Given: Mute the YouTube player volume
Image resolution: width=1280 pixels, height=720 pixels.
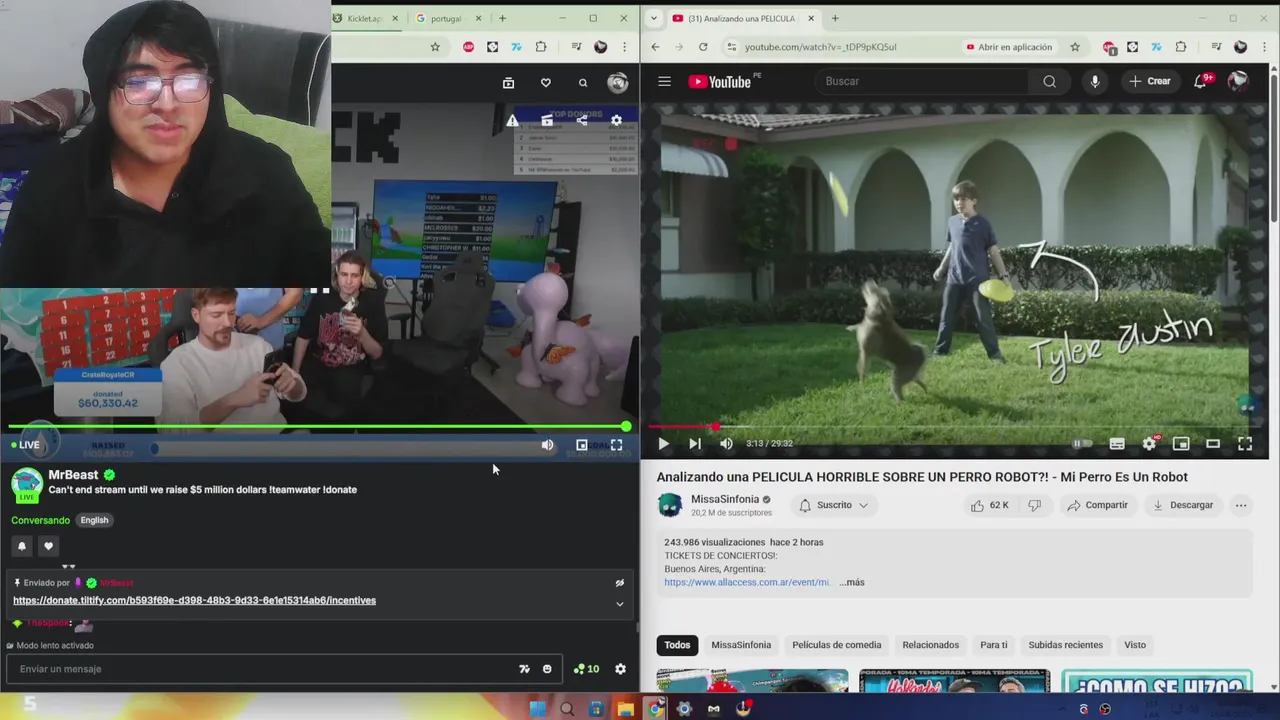Looking at the screenshot, I should click(x=727, y=444).
